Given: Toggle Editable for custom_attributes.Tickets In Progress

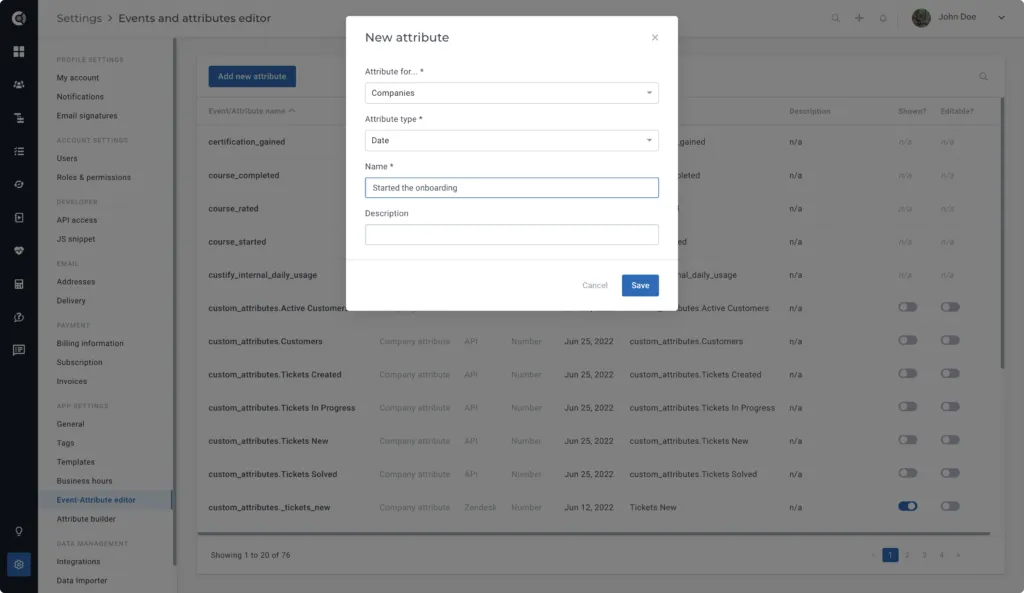Looking at the screenshot, I should coord(950,407).
